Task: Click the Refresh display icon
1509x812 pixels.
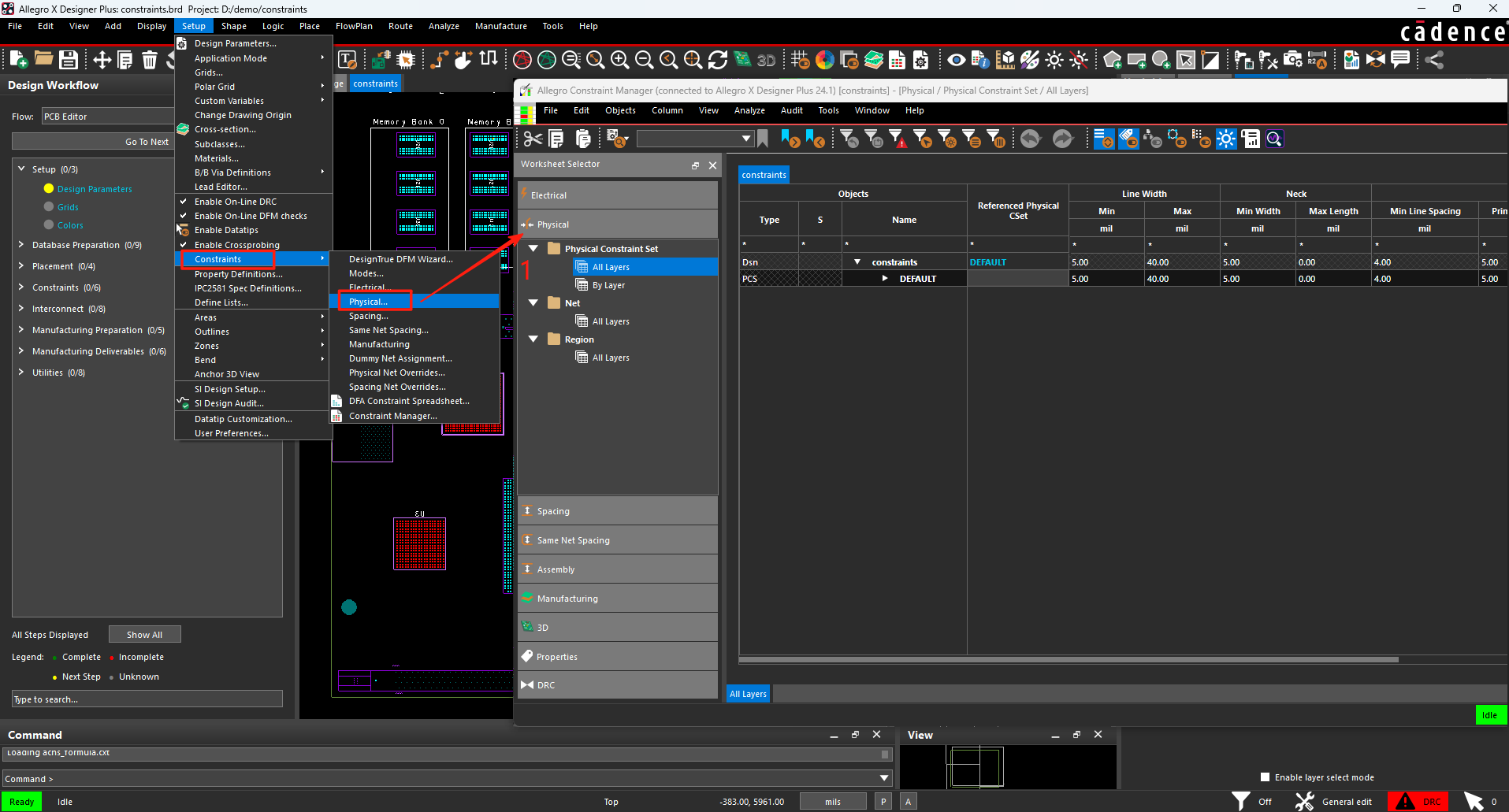Action: click(717, 59)
